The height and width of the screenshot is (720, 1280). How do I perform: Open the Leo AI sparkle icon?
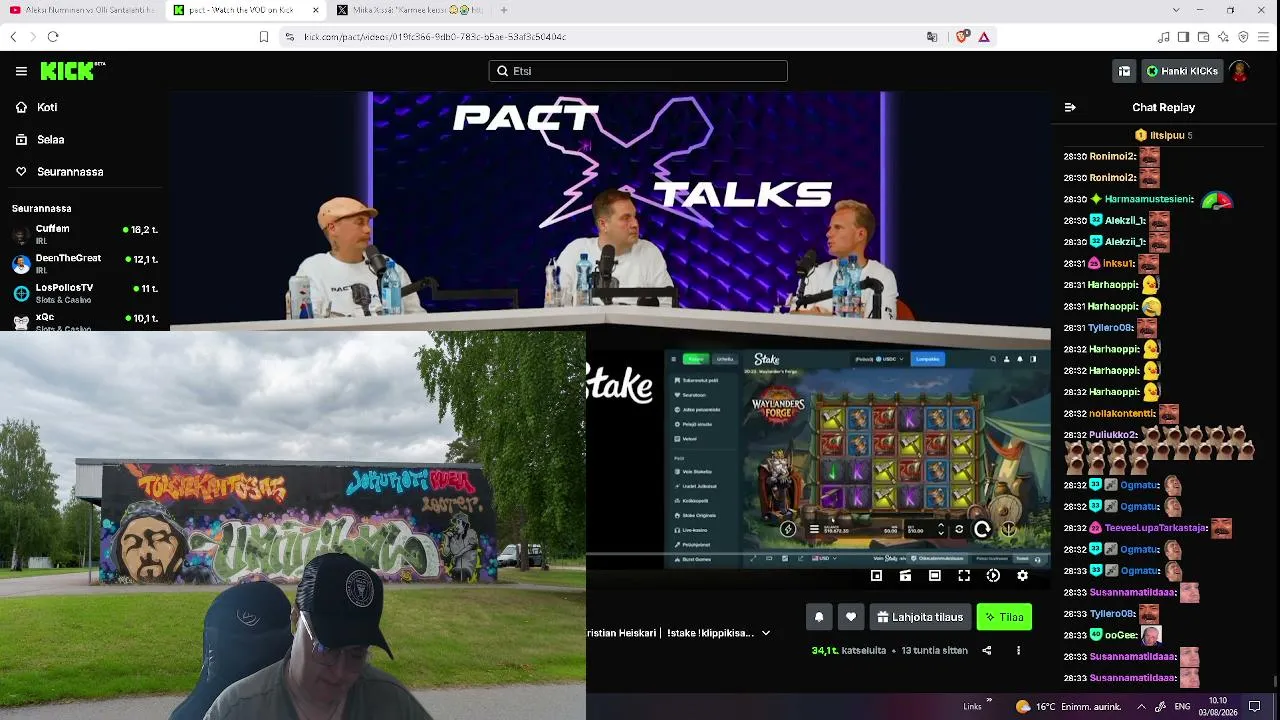pyautogui.click(x=1223, y=37)
